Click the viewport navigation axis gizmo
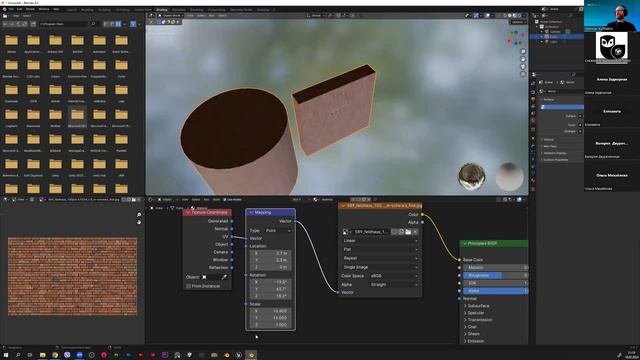Screen dimensions: 640x360 (x=515, y=38)
